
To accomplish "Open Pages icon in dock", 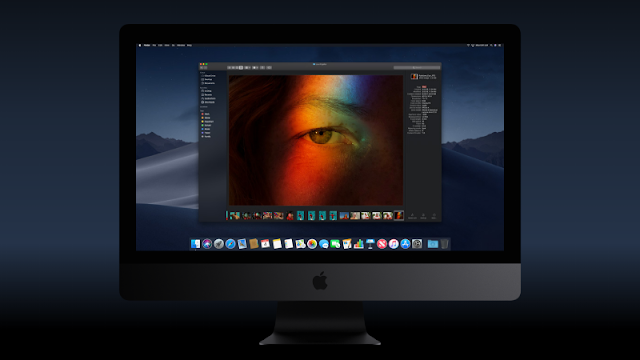I will click(347, 244).
